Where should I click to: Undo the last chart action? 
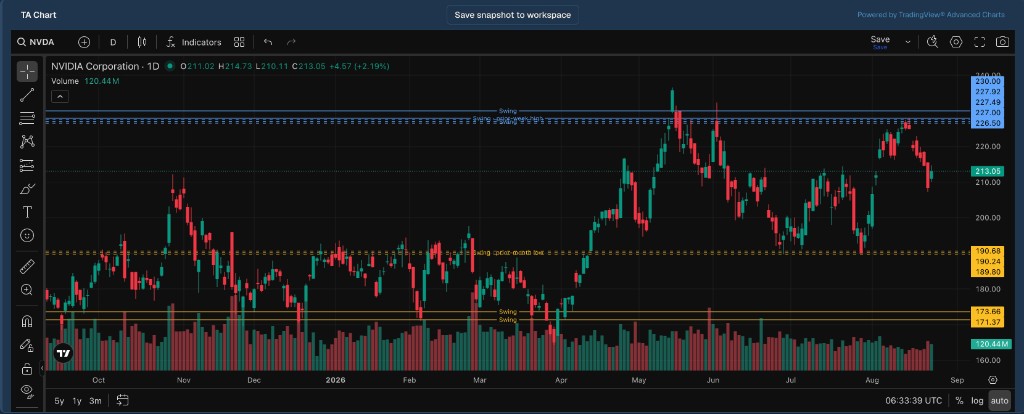[x=268, y=42]
